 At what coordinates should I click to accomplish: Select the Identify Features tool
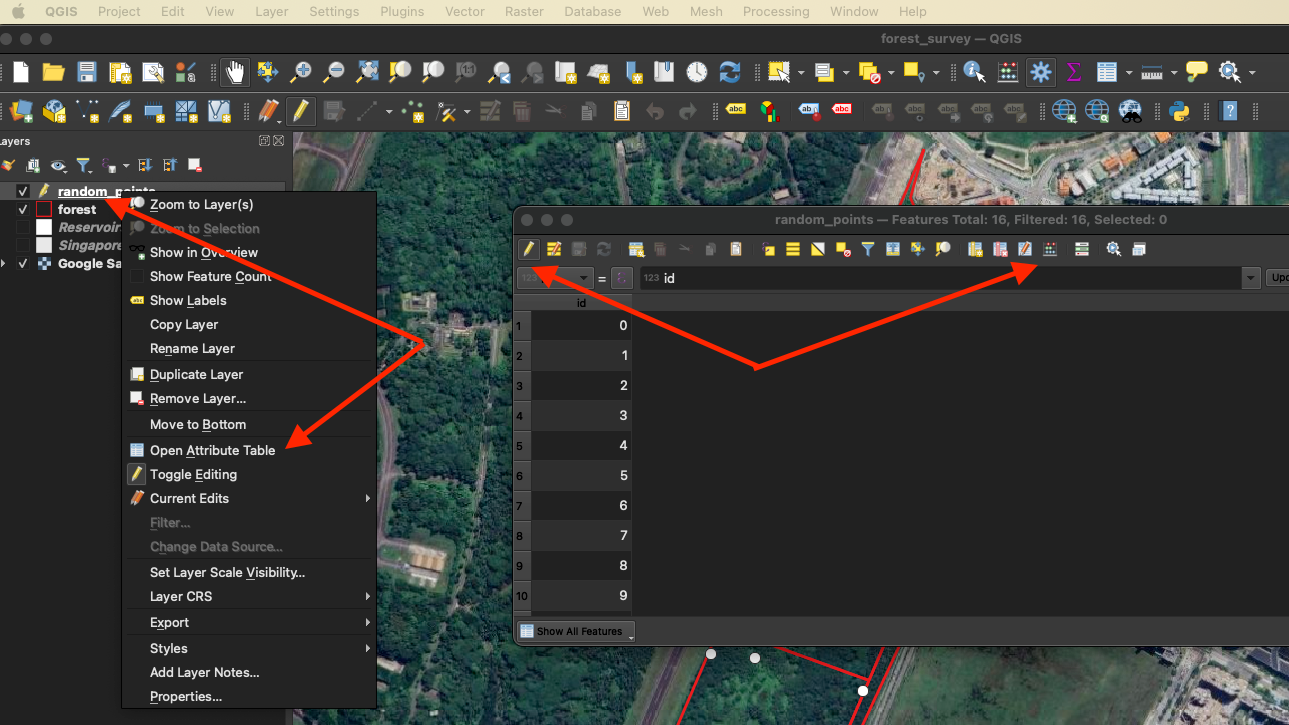[974, 72]
